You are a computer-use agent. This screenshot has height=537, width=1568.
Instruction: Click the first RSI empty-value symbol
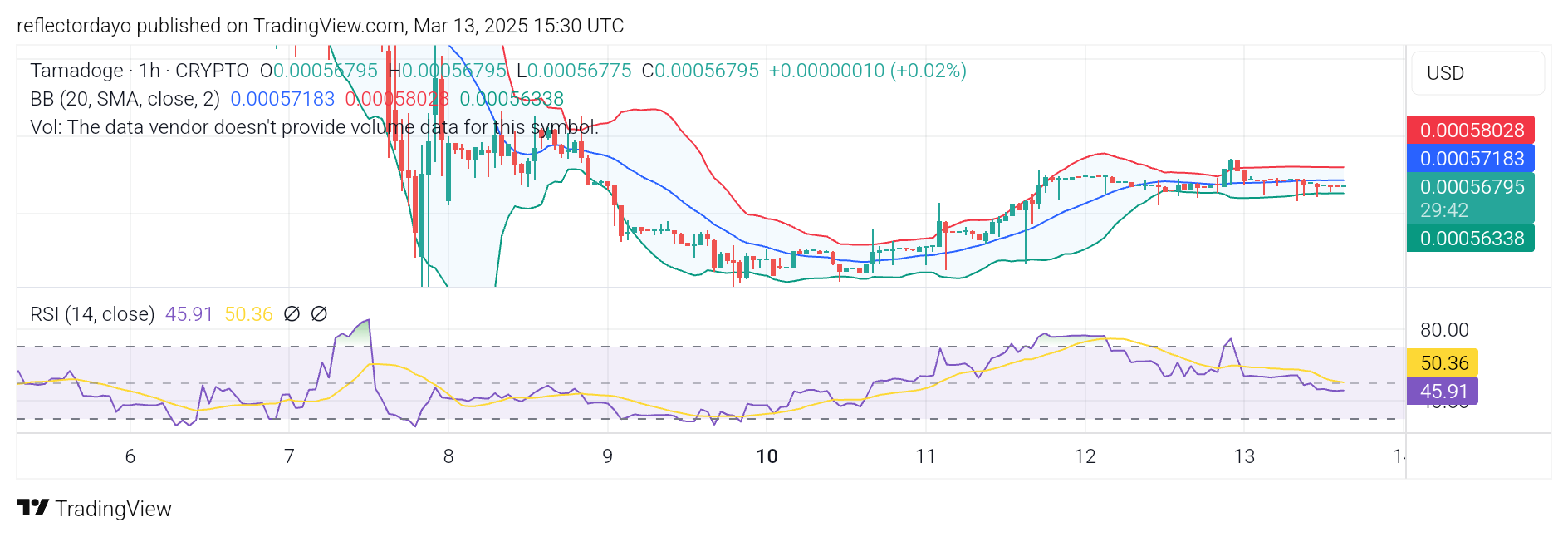pos(292,314)
